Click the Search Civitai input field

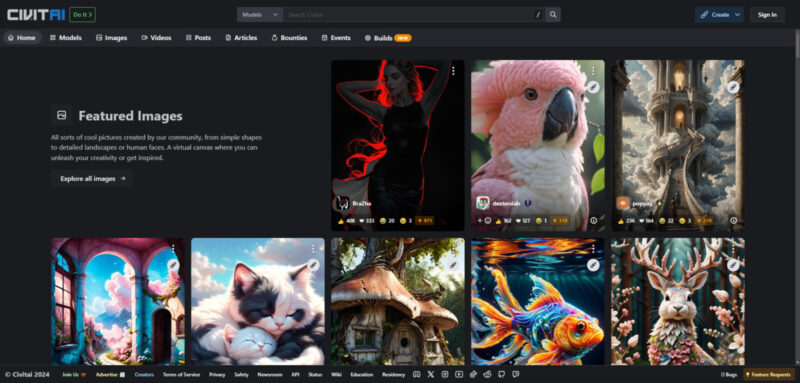click(408, 15)
